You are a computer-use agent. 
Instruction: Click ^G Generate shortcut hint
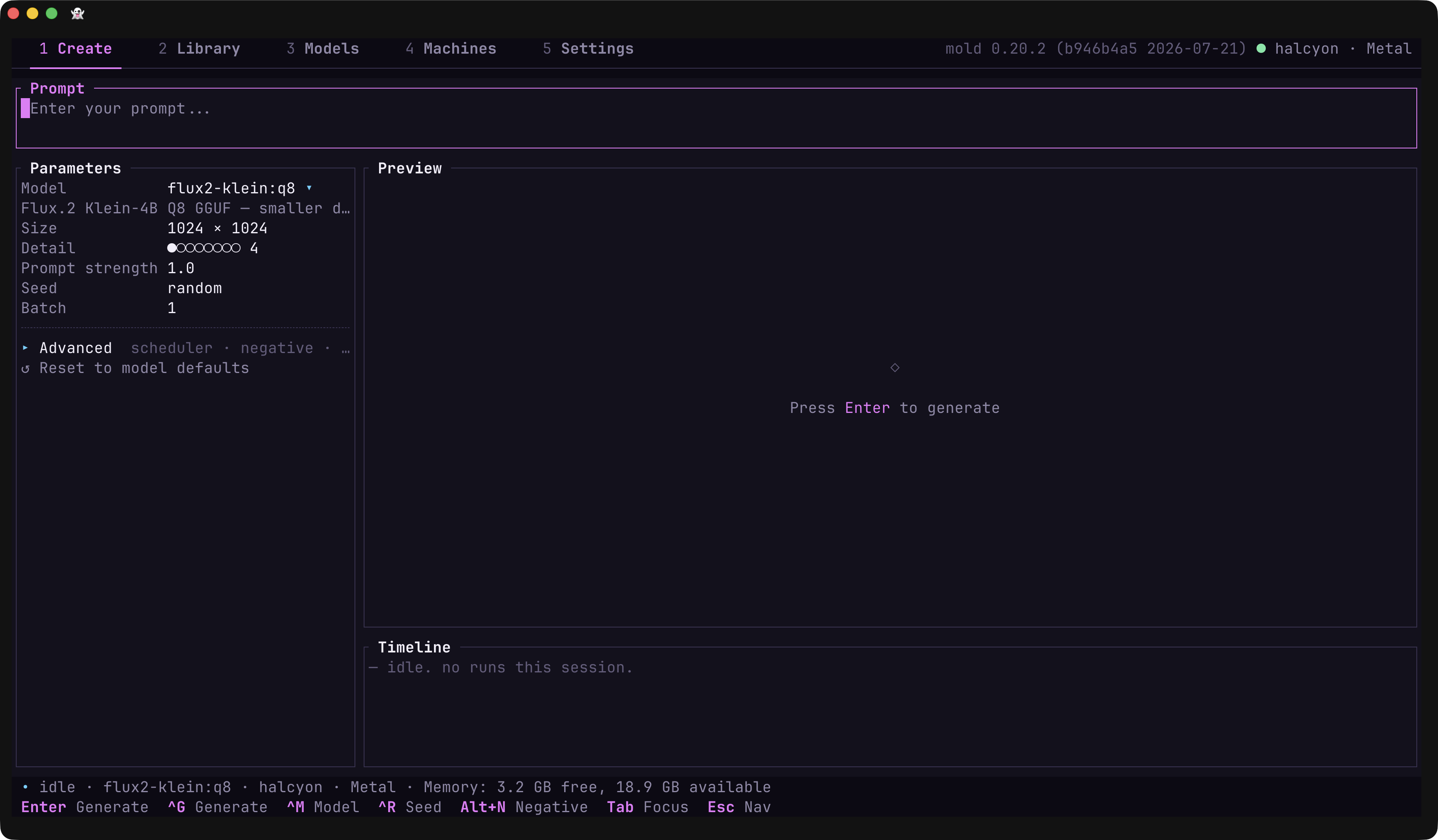click(218, 807)
